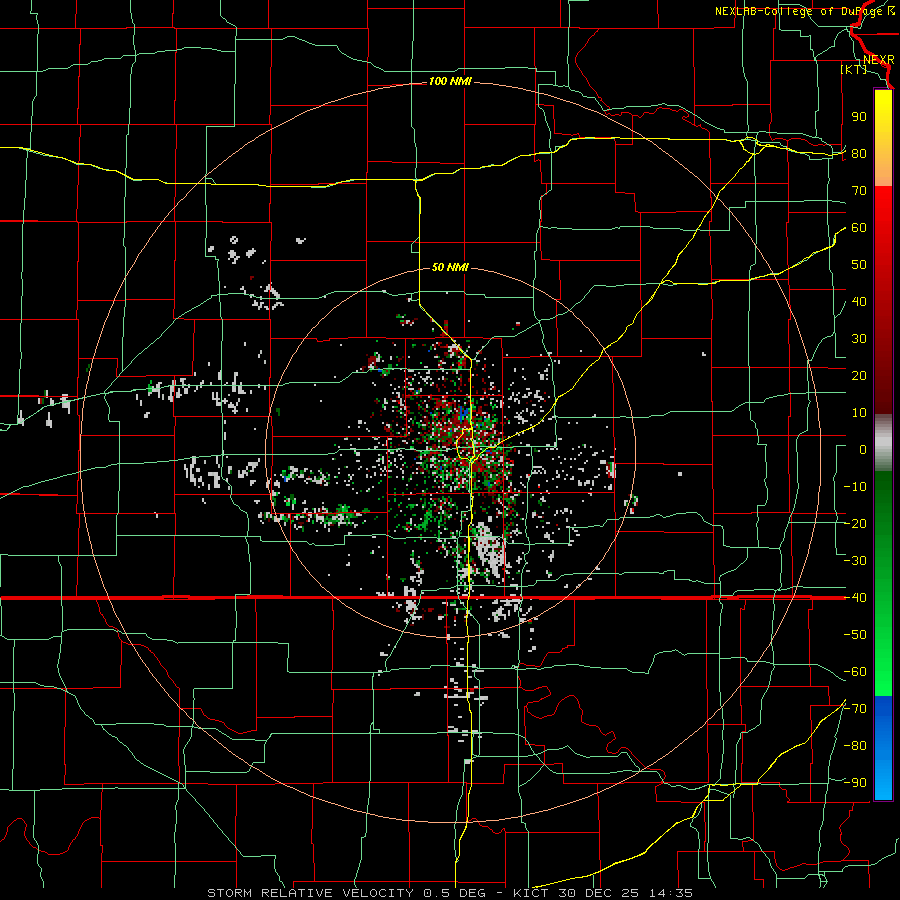This screenshot has width=900, height=900.
Task: Click the -50 scale value
Action: 855,635
